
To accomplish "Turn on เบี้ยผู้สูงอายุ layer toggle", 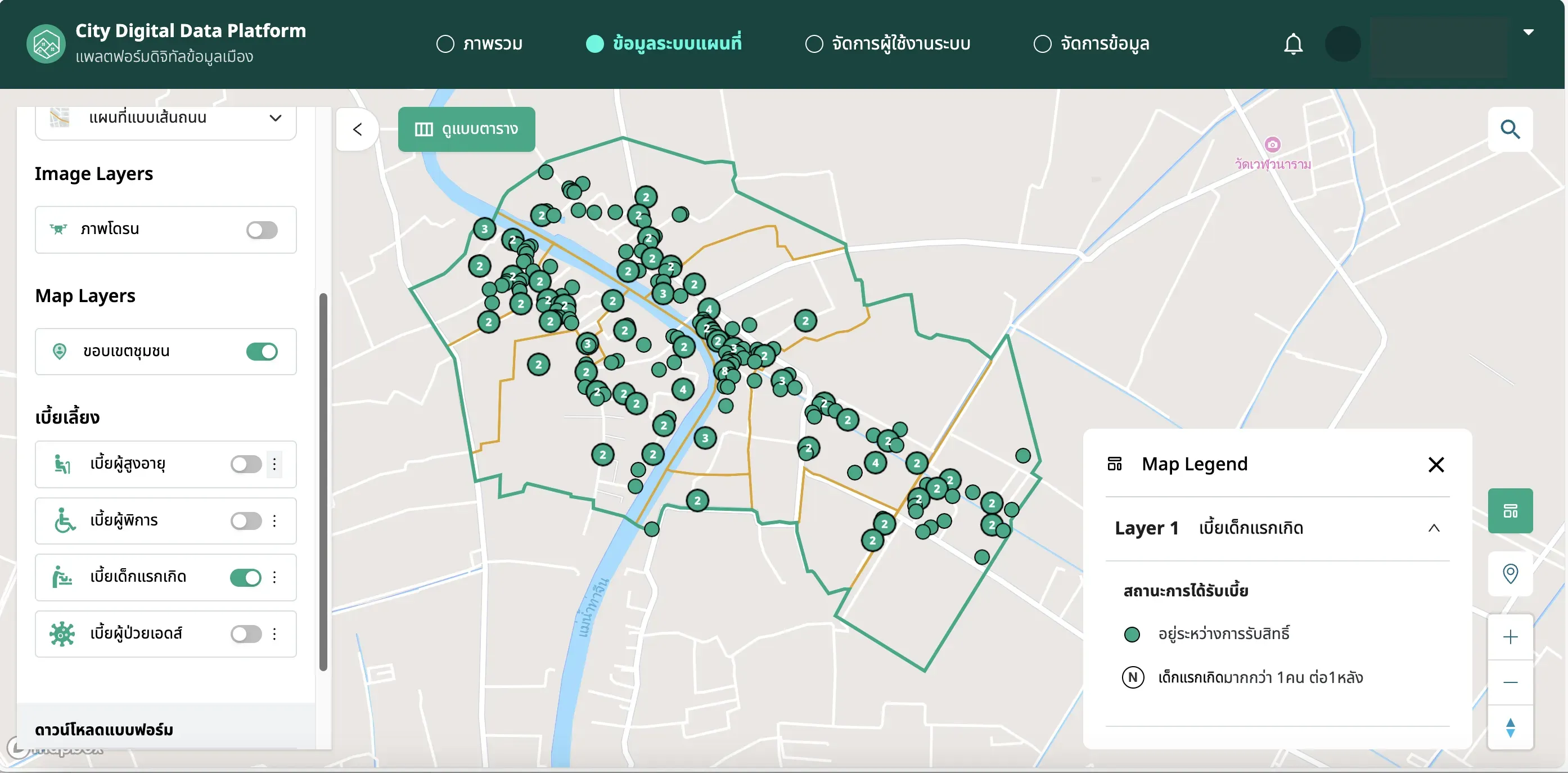I will pos(246,464).
